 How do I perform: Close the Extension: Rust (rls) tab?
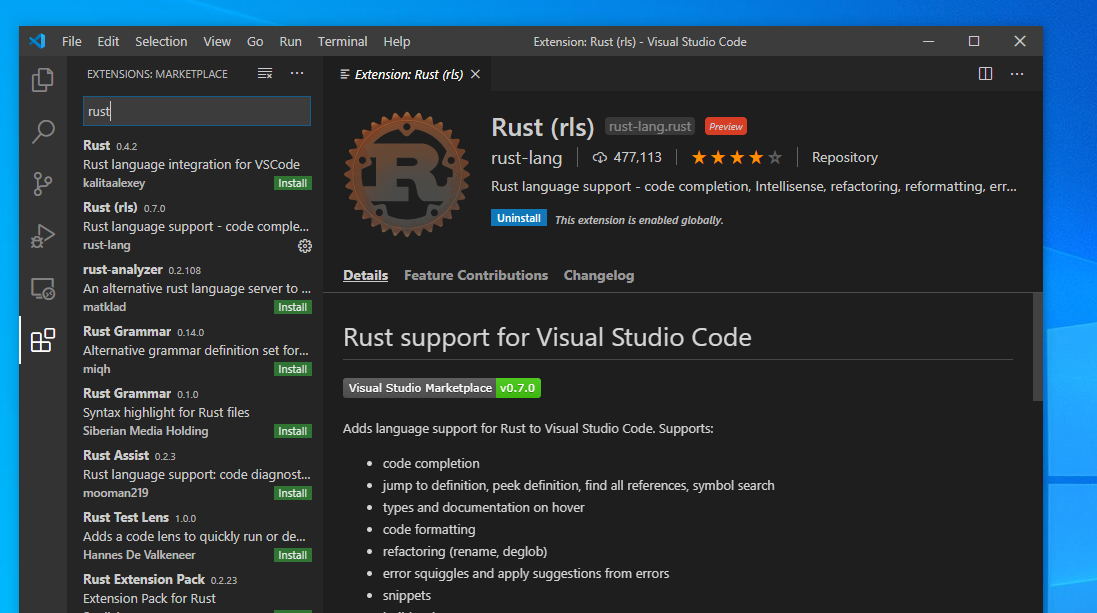tap(475, 74)
